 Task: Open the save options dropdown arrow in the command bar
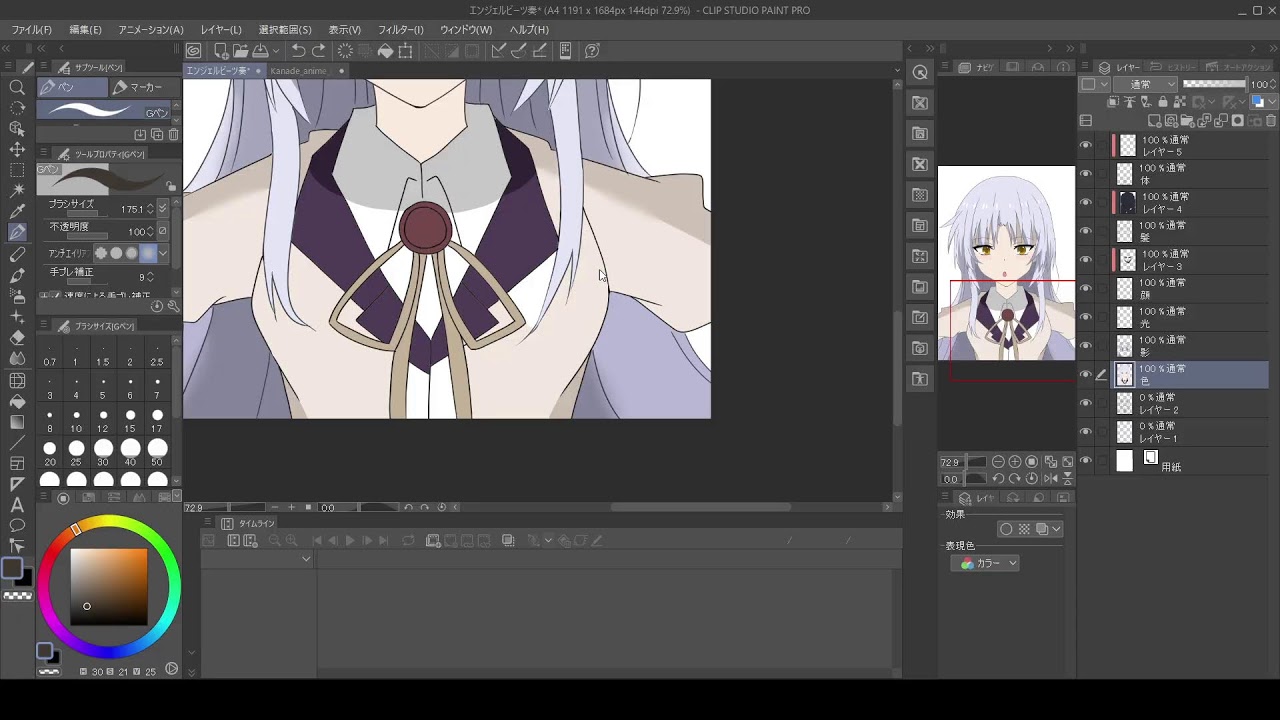click(274, 51)
